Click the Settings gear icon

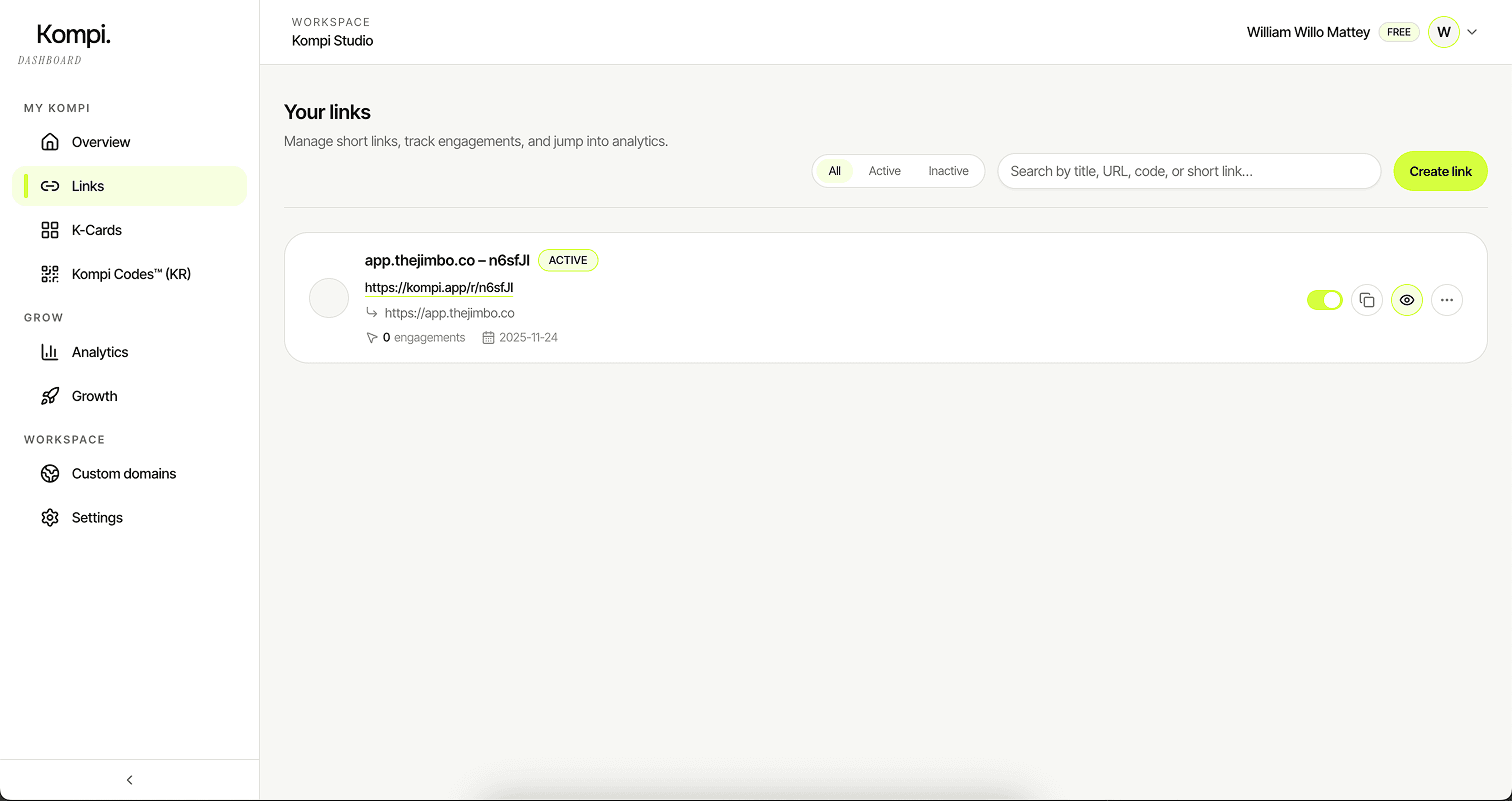click(x=50, y=518)
